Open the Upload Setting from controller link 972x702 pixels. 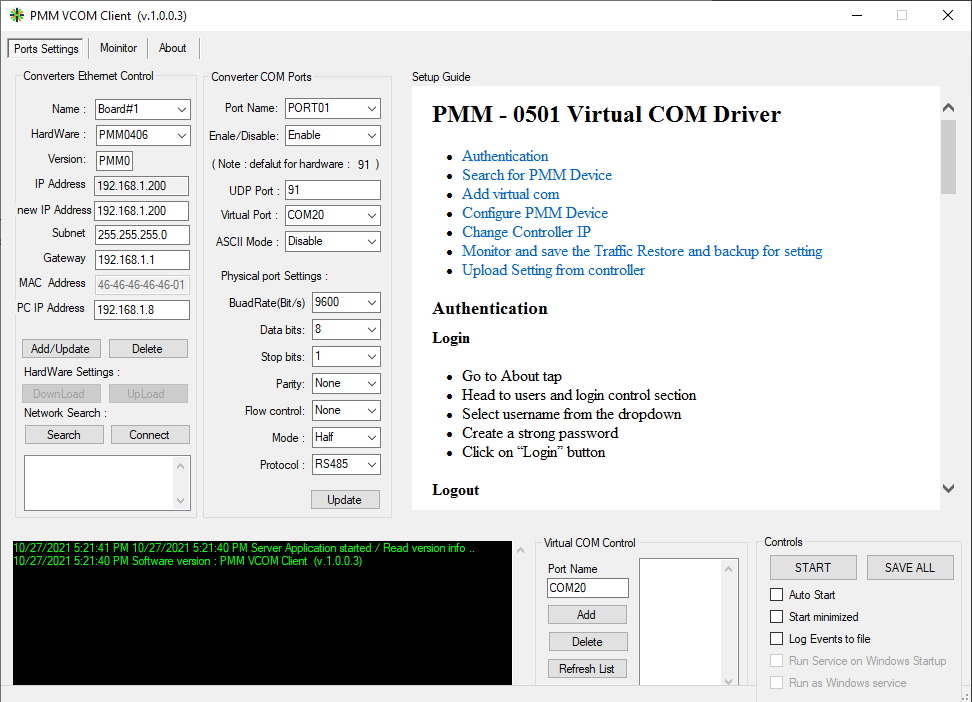[x=553, y=270]
